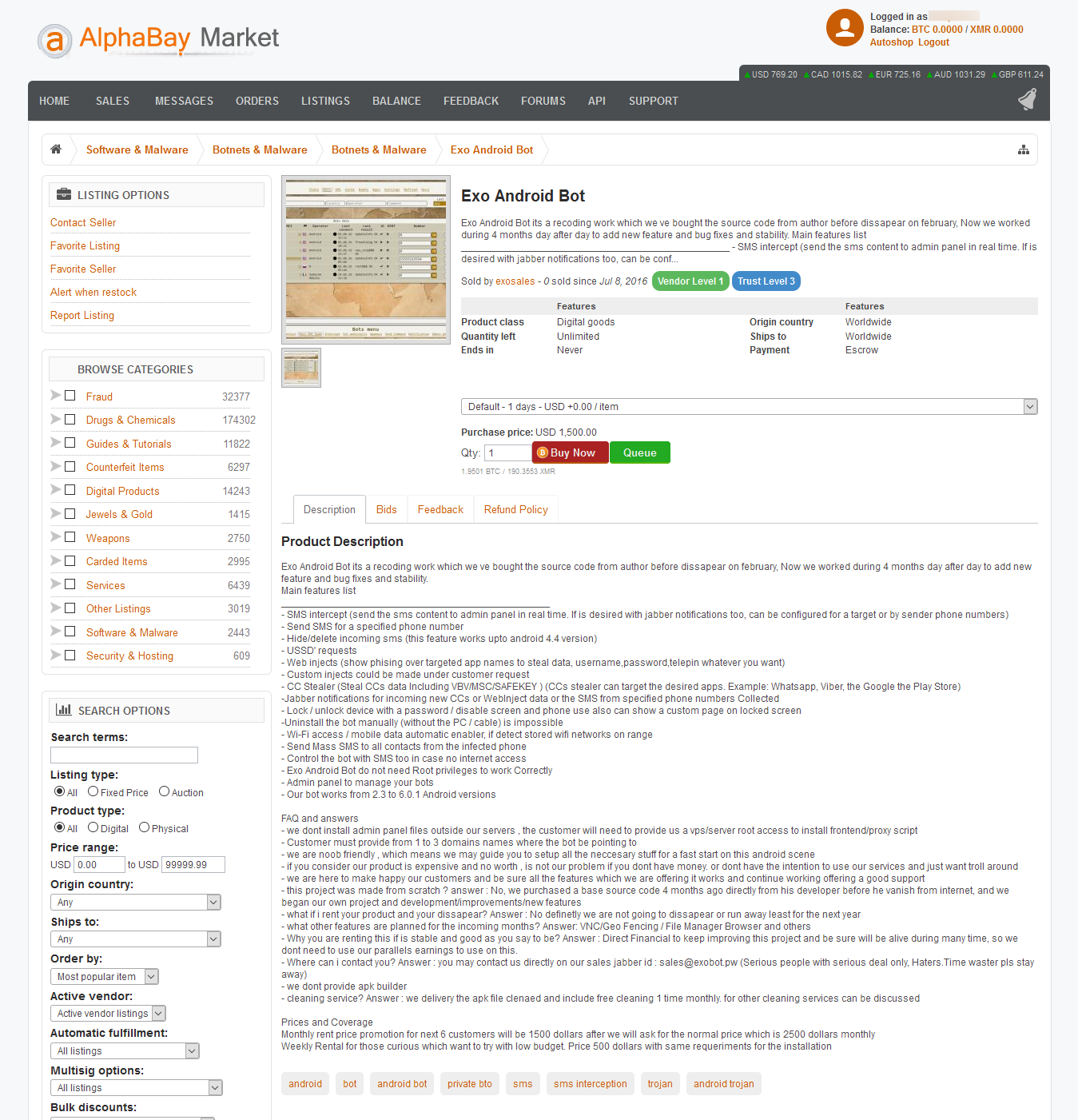1078x1120 pixels.
Task: Click the Vendor Level 1 badge
Action: [690, 281]
